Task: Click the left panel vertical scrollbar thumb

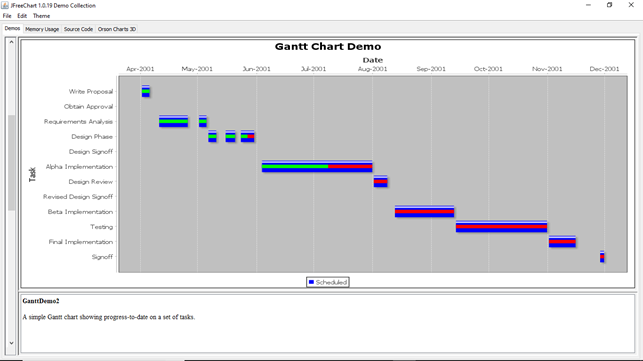Action: (11, 162)
